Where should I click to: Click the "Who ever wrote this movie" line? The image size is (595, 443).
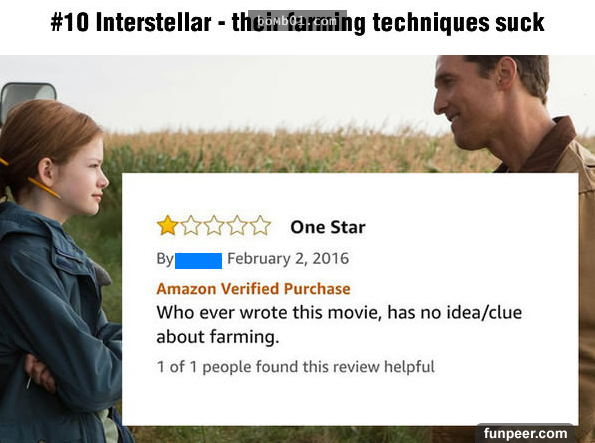[x=339, y=313]
